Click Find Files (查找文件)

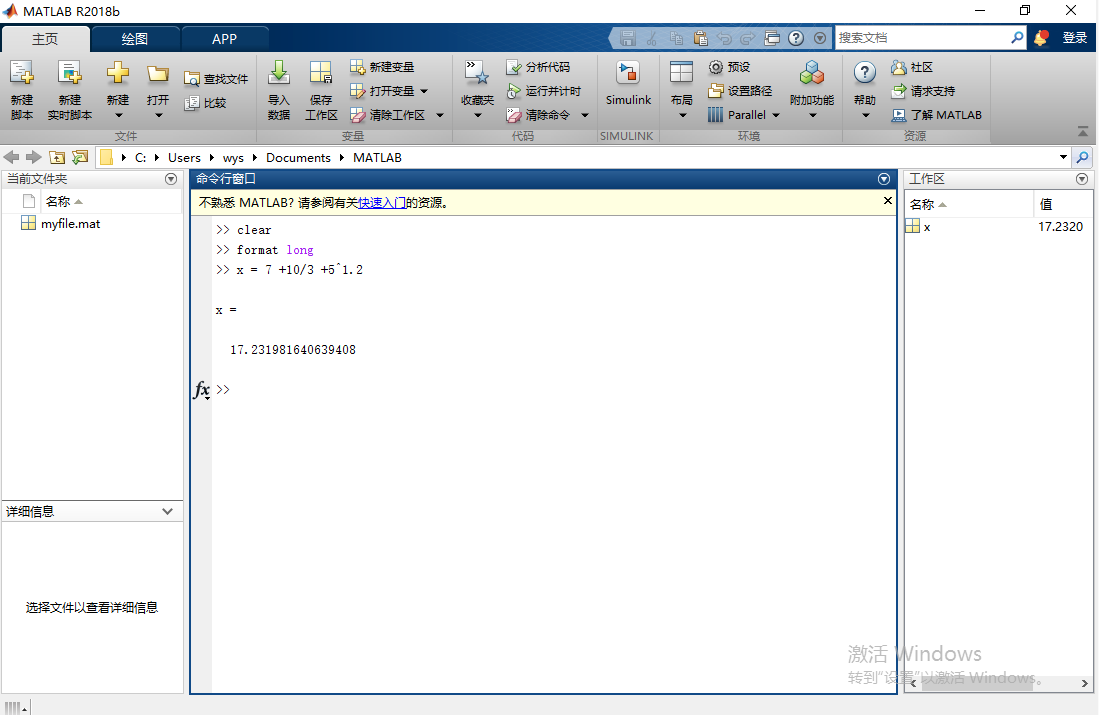click(216, 79)
